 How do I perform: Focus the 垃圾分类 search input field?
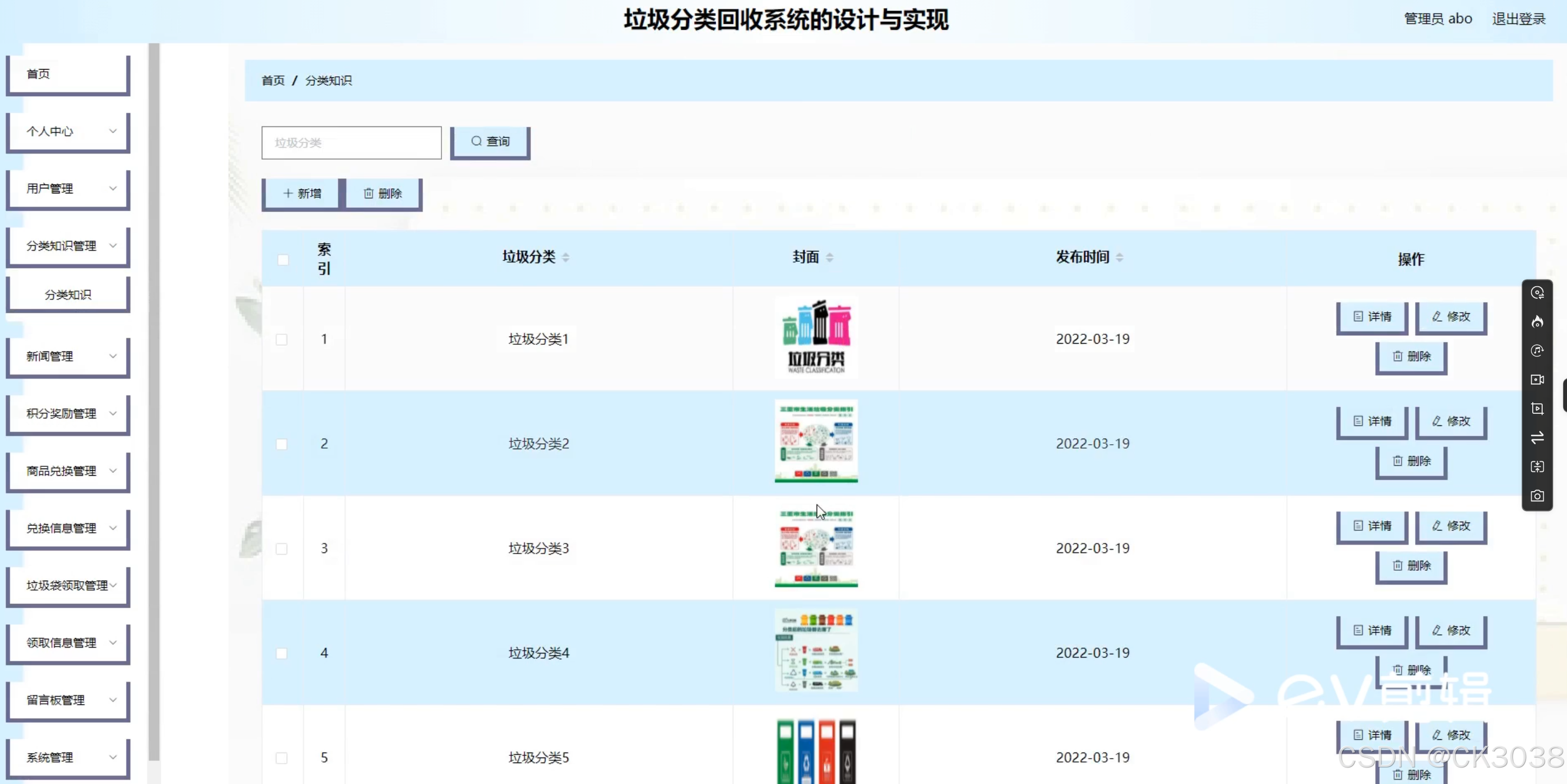351,143
